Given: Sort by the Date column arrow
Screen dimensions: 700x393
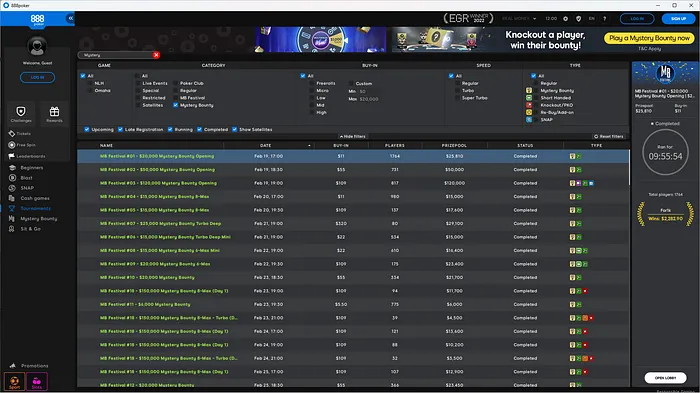Looking at the screenshot, I should (309, 146).
